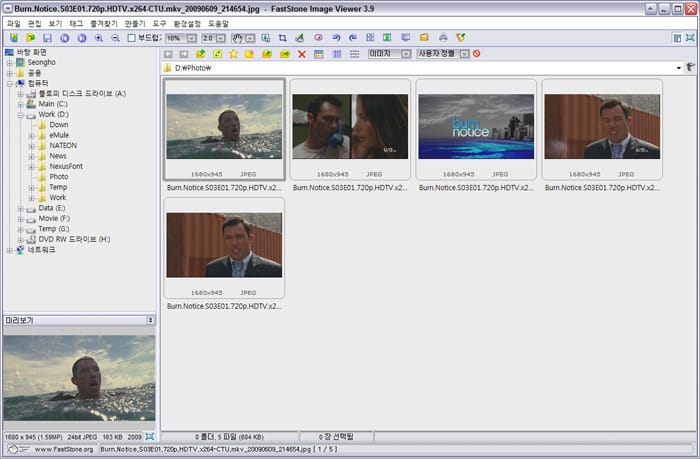Select the phone call scene thumbnail
Image resolution: width=700 pixels, height=459 pixels.
pos(350,126)
